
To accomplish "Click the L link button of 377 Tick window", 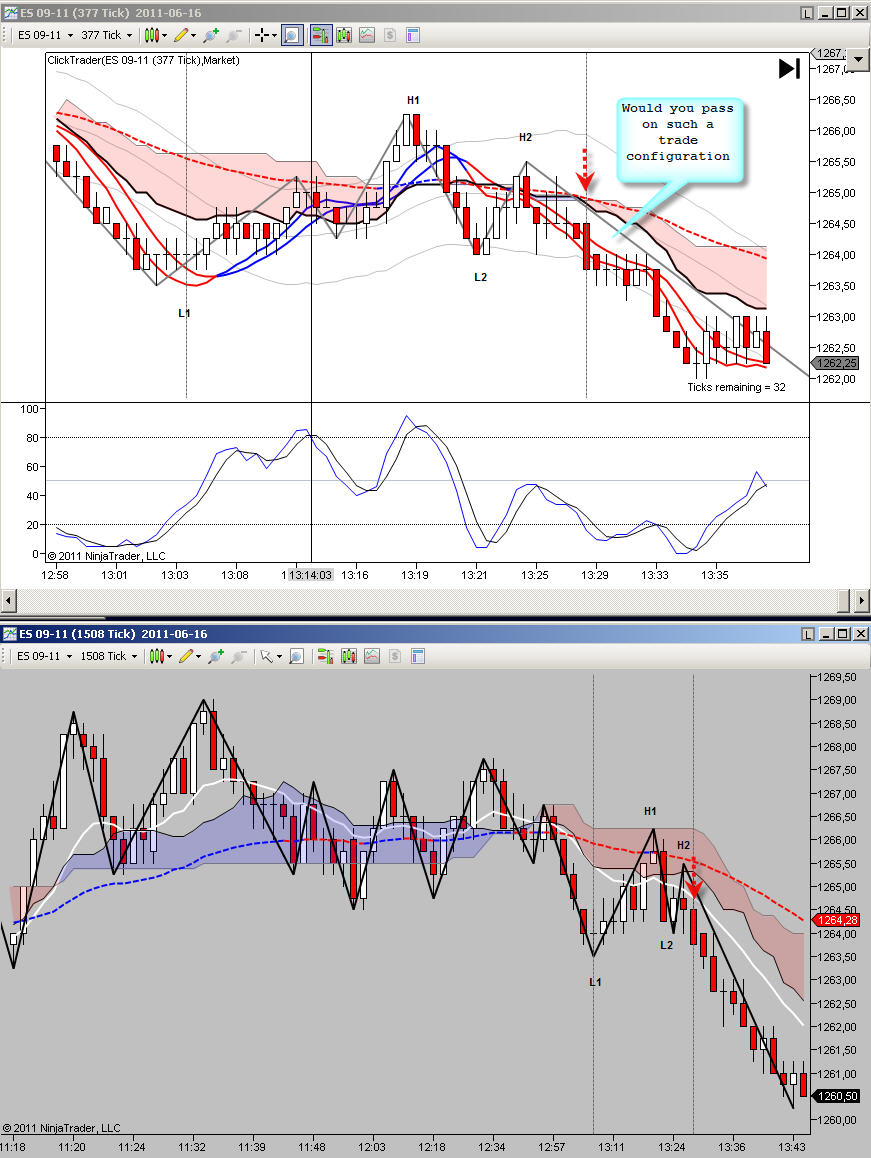I will [807, 13].
